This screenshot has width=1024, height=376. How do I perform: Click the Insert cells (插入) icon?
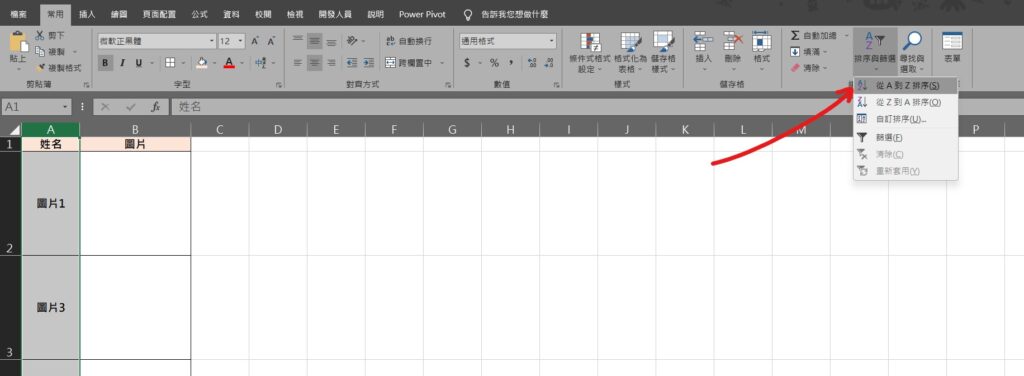click(703, 42)
